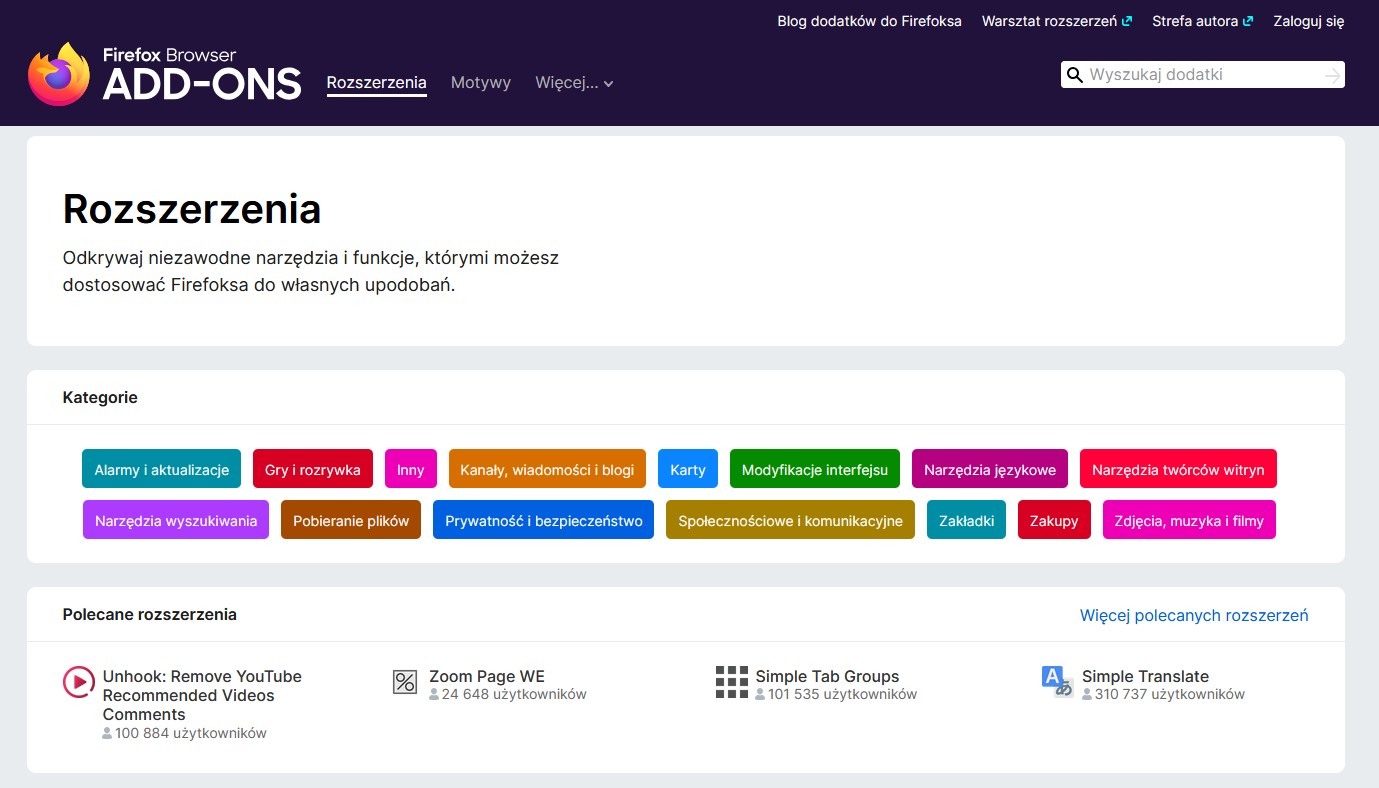Click Zaloguj się to sign in
This screenshot has height=788, width=1379.
point(1309,20)
